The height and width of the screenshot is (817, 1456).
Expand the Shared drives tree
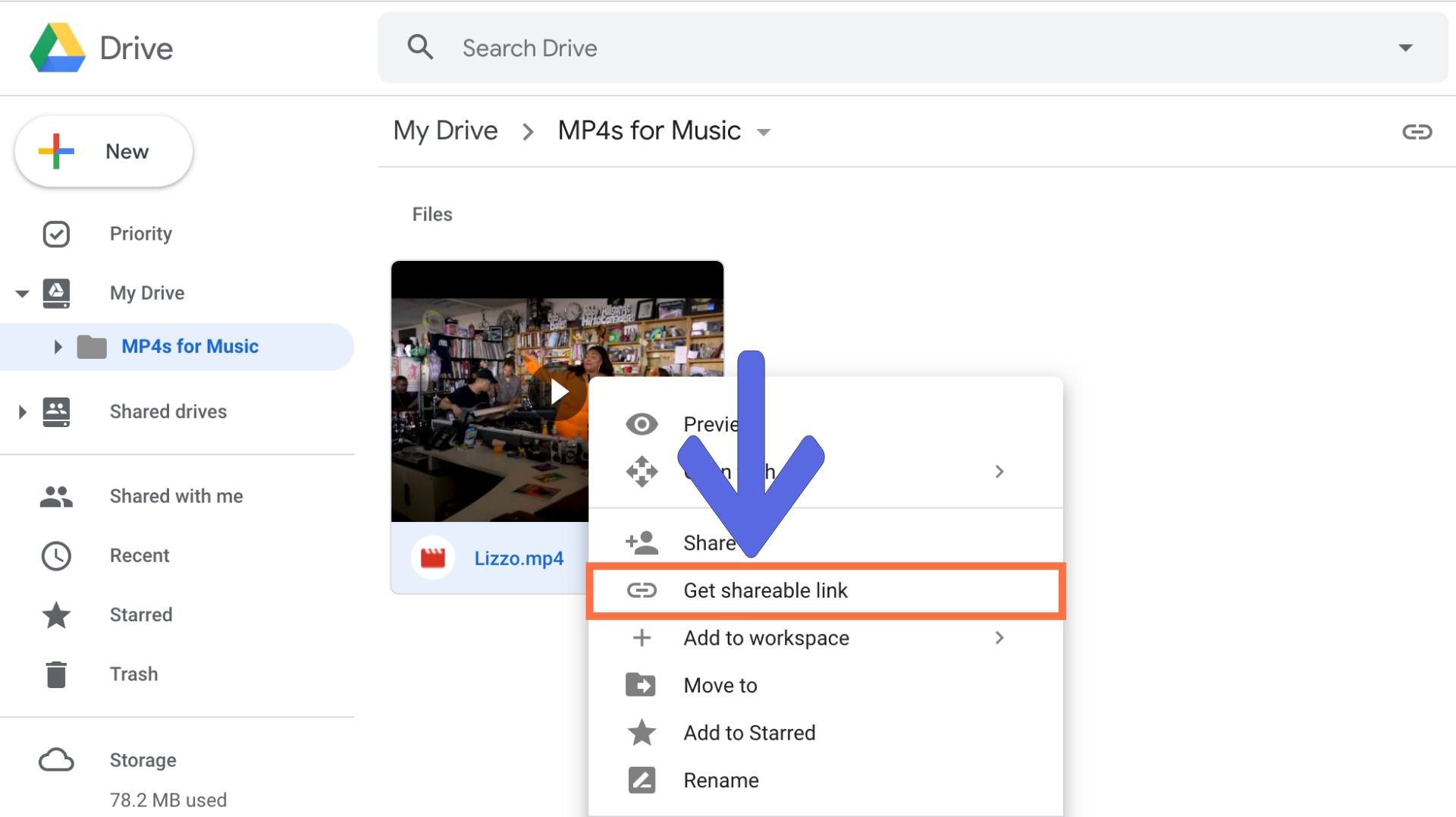[22, 412]
